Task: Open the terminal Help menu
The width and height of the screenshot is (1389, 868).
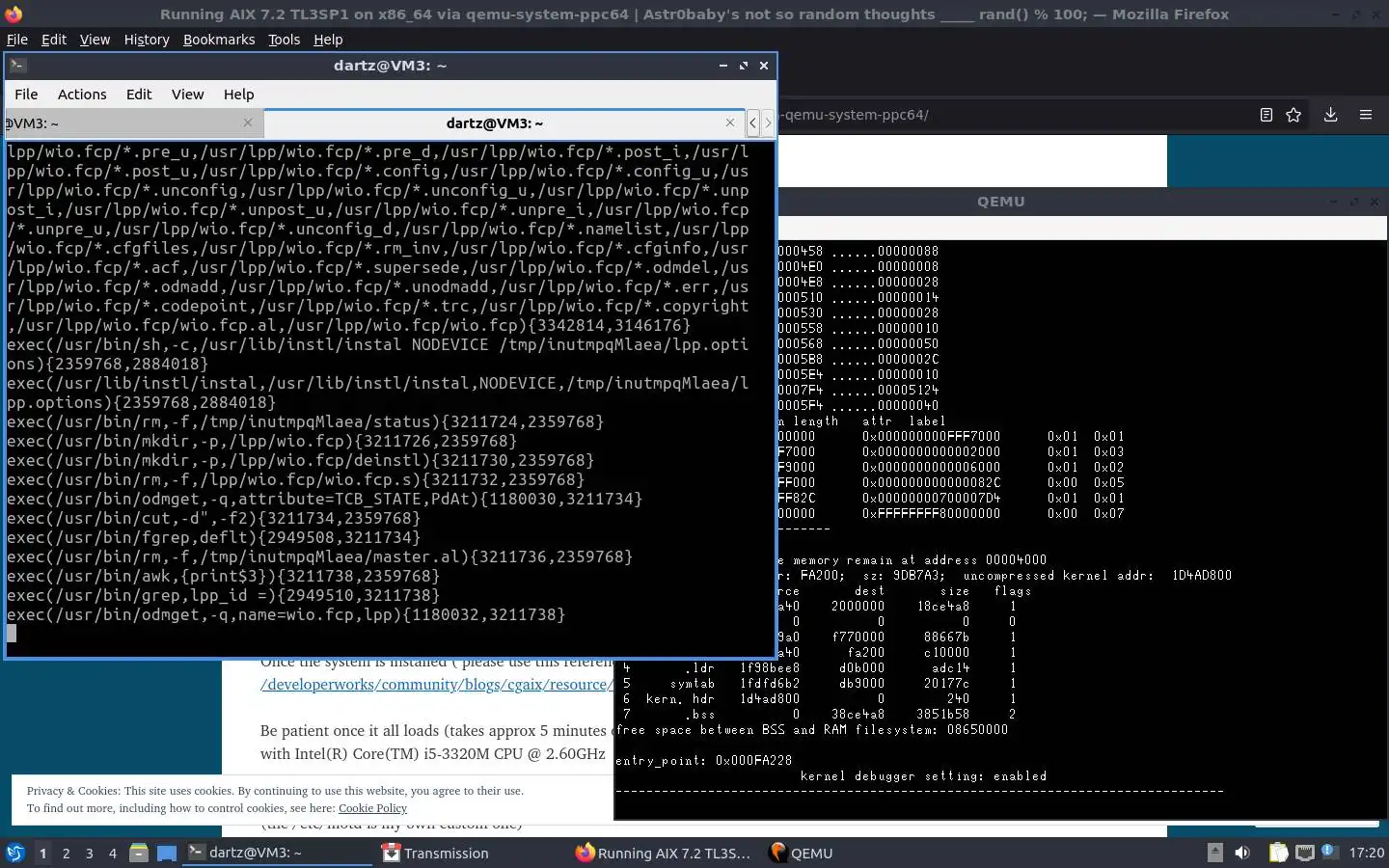Action: click(x=238, y=95)
